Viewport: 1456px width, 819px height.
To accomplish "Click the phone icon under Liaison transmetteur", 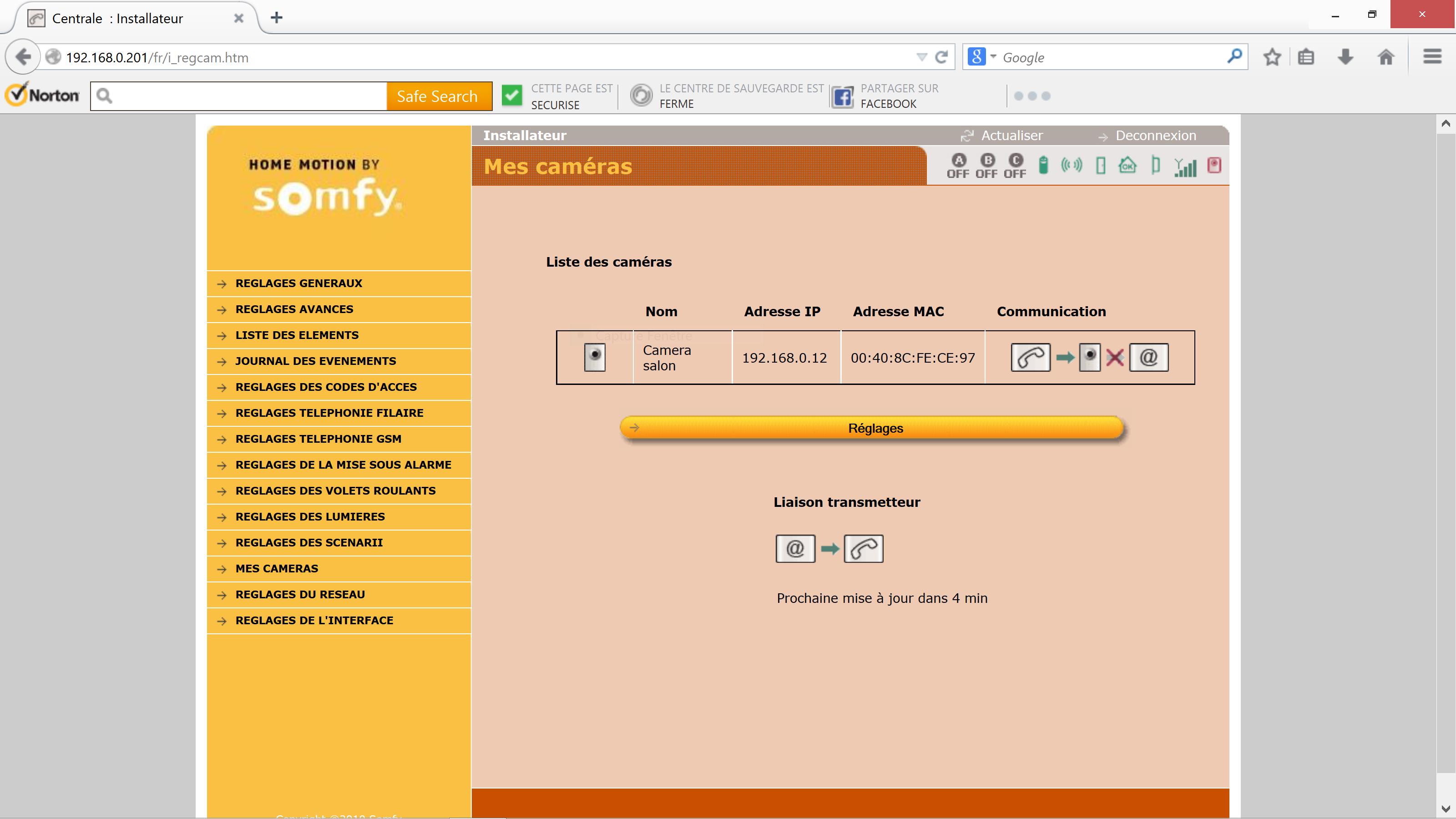I will (x=863, y=548).
